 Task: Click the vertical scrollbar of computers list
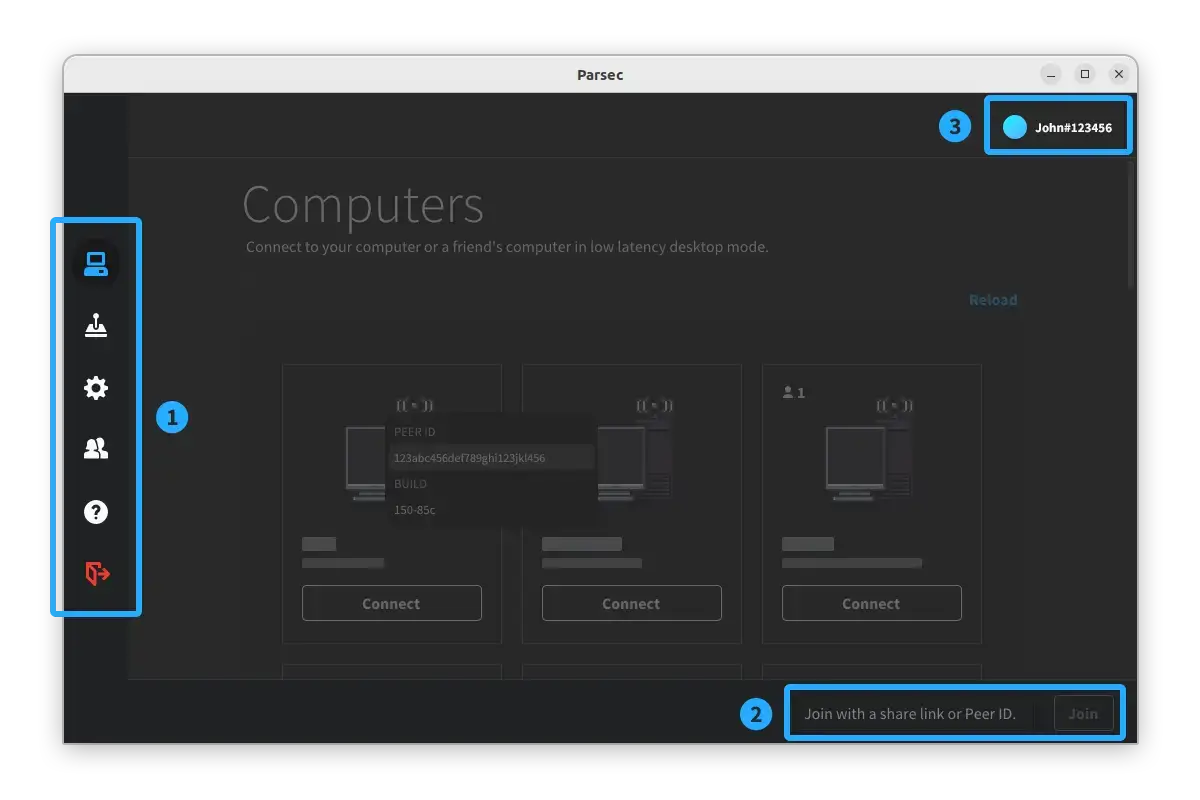coord(1131,225)
